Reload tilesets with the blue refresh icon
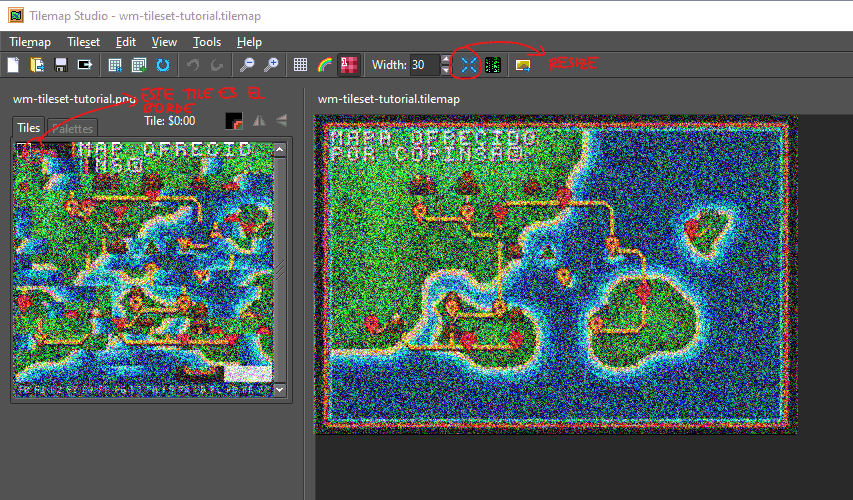 coord(163,65)
